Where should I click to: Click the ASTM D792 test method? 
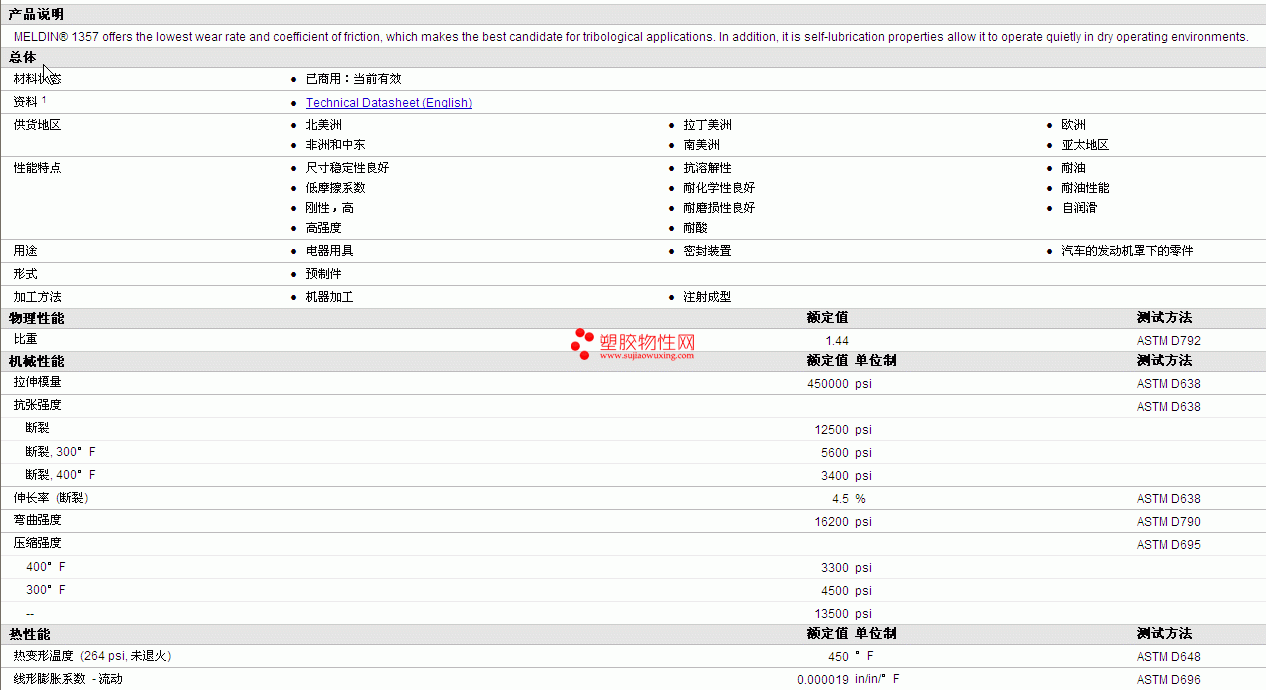tap(1169, 341)
